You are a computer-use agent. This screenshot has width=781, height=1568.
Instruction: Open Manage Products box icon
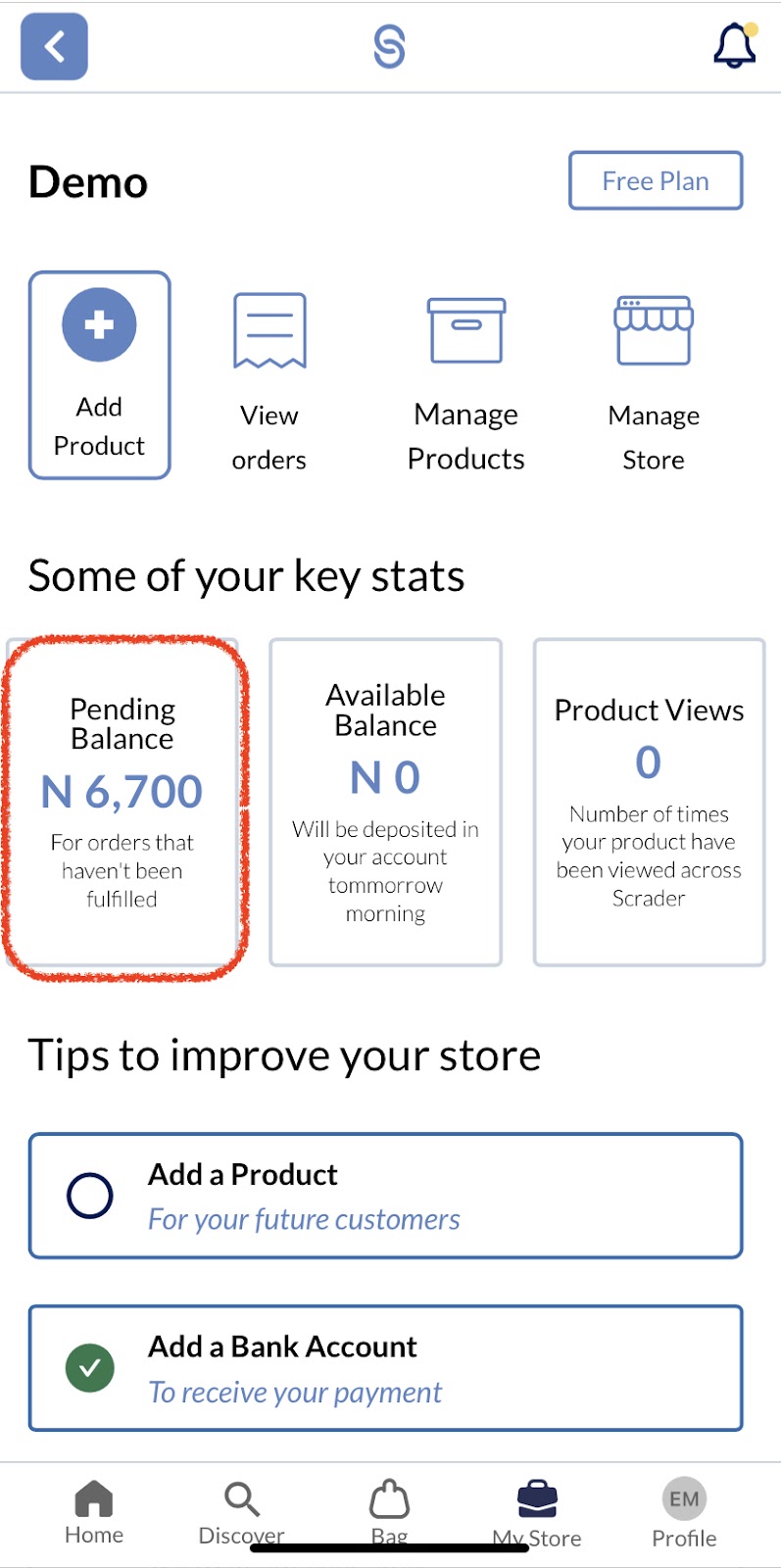point(466,331)
